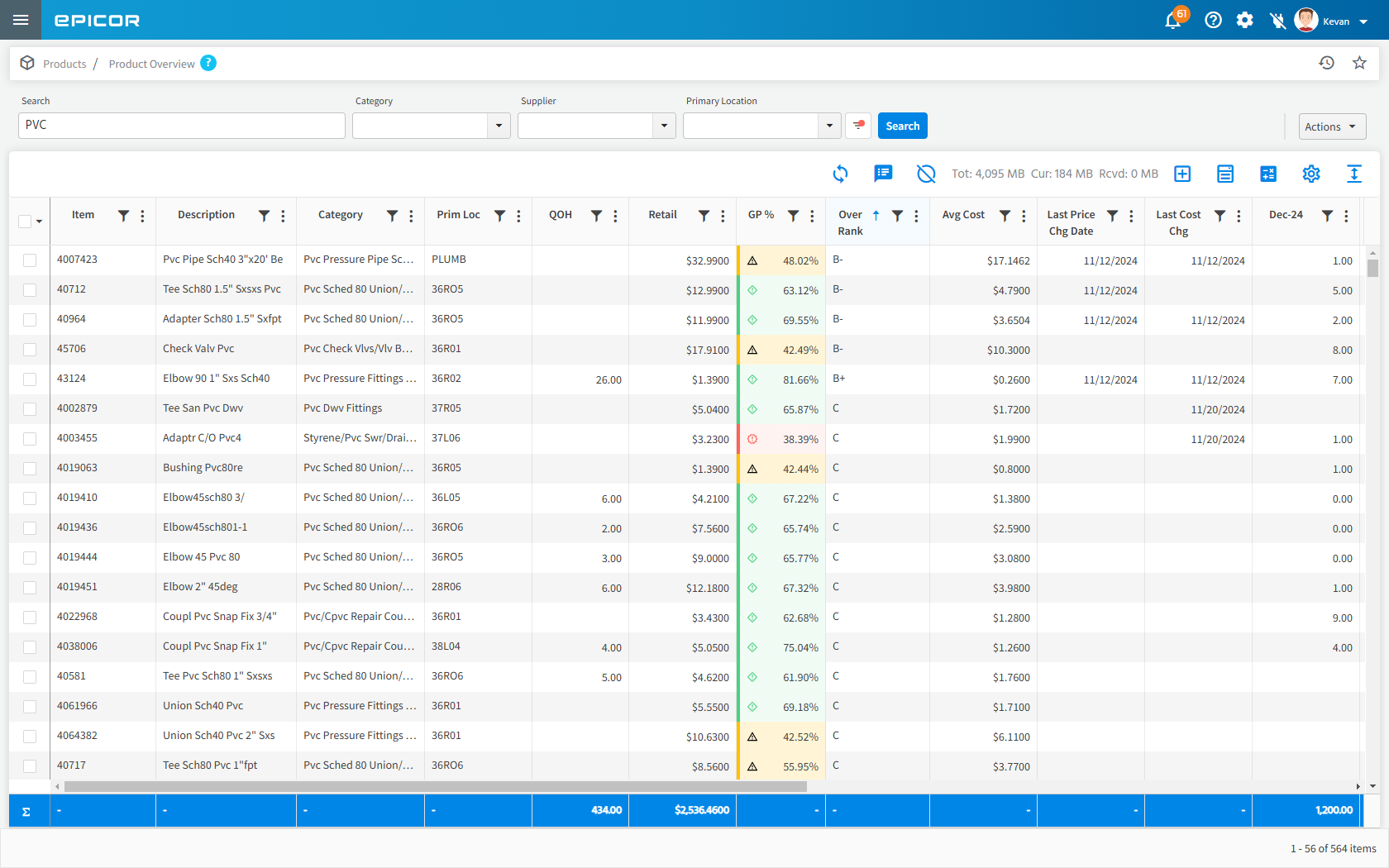The width and height of the screenshot is (1389, 868).
Task: Click the Description column filter icon
Action: [264, 216]
